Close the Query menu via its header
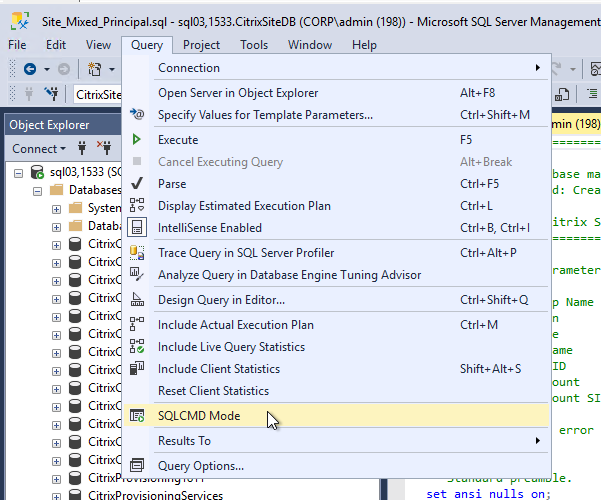 (x=147, y=45)
